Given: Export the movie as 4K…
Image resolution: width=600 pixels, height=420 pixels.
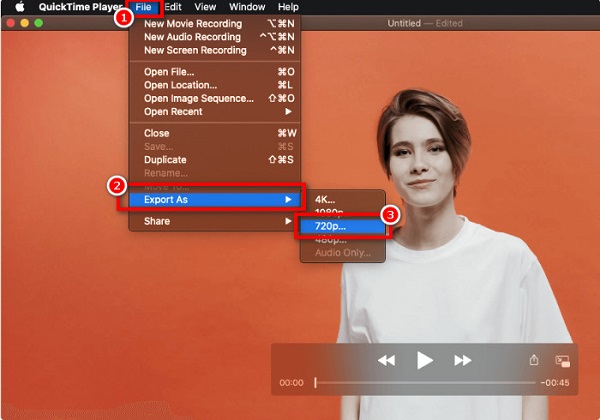Looking at the screenshot, I should (x=342, y=199).
